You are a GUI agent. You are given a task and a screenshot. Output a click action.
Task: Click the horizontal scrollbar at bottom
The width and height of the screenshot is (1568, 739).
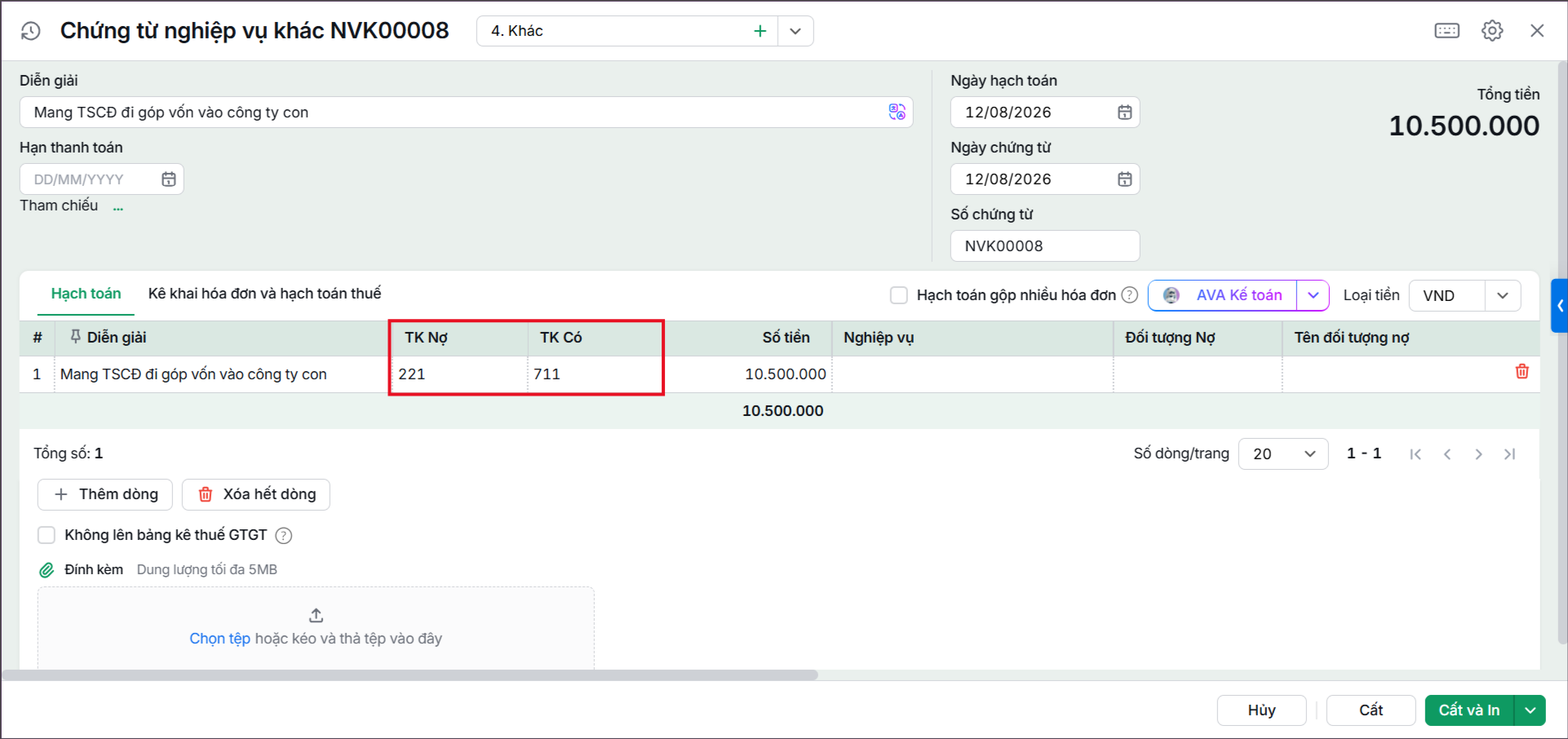[x=410, y=675]
